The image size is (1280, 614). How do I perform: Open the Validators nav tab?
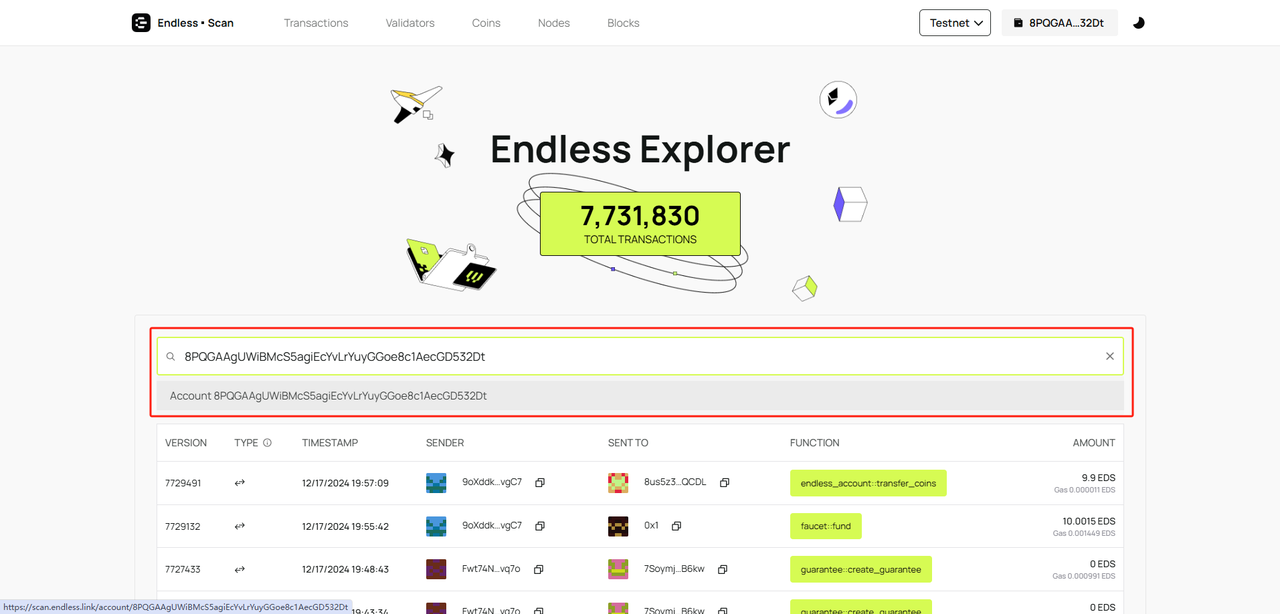point(410,22)
